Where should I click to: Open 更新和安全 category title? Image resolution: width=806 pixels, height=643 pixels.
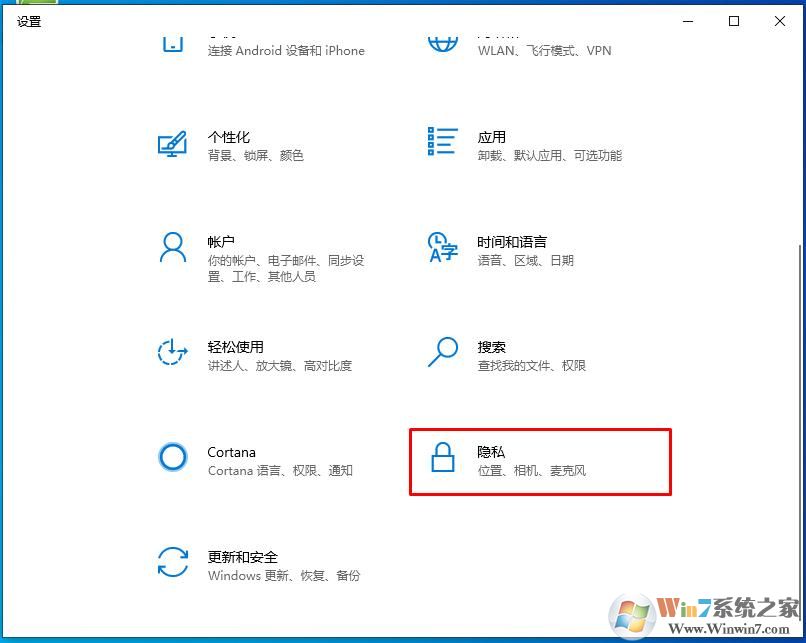click(x=243, y=557)
